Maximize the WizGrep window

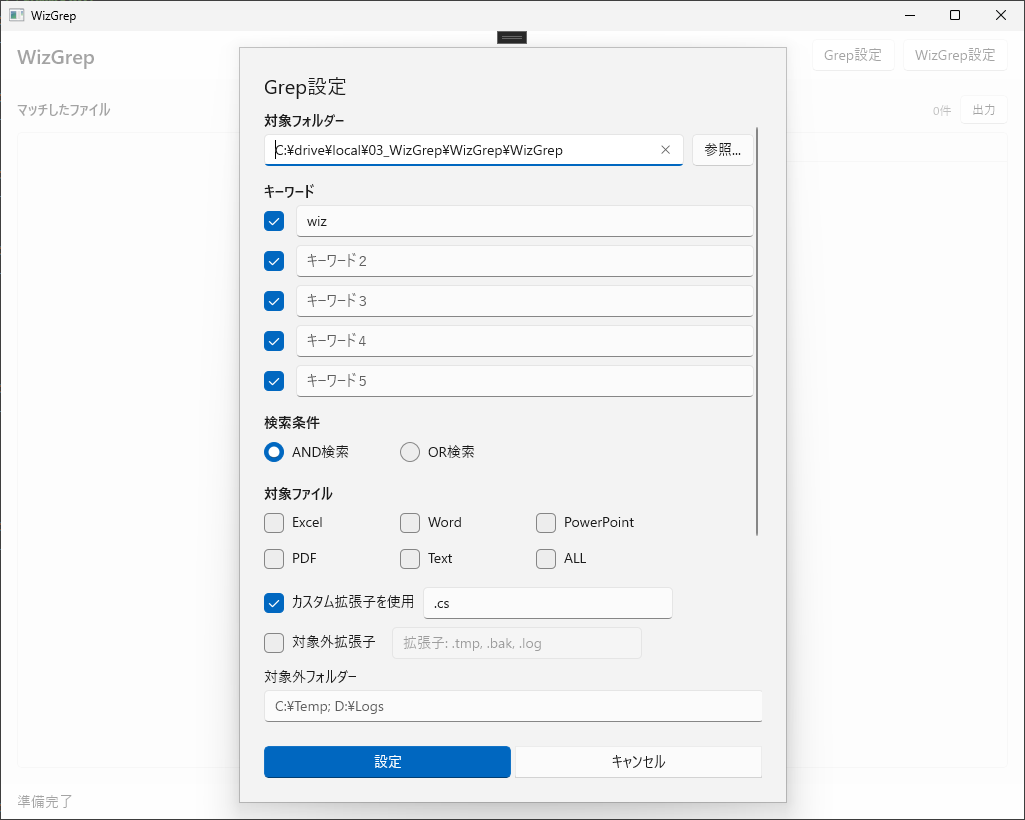pyautogui.click(x=955, y=15)
